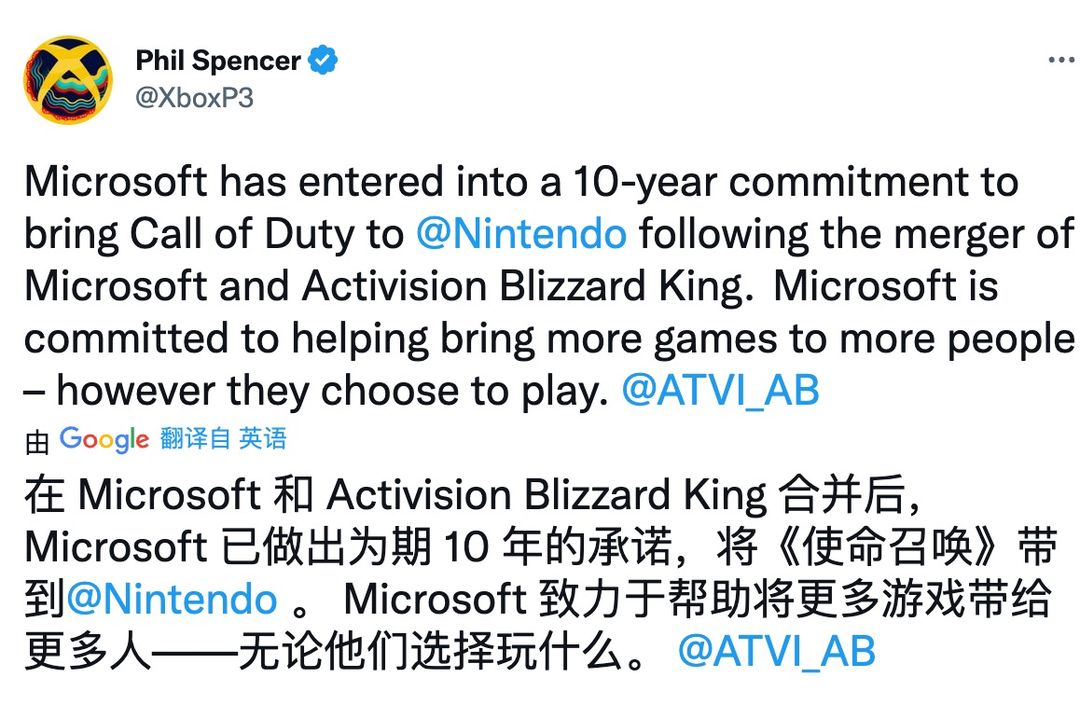Click the 由 character before Google logo
1080x705 pixels.
click(x=37, y=441)
